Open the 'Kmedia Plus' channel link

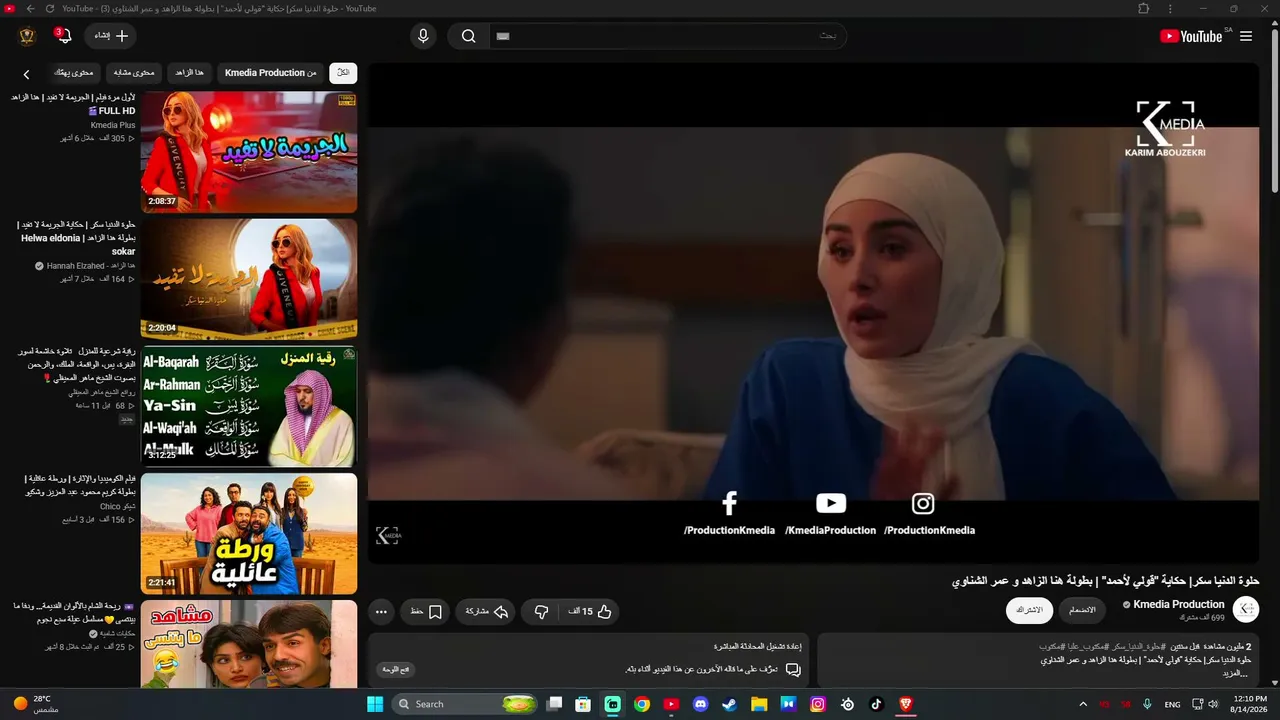point(113,125)
